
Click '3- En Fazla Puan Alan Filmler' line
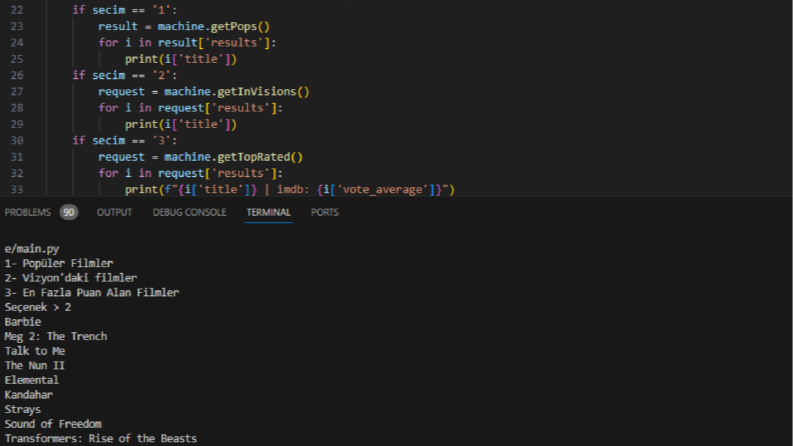tap(92, 293)
